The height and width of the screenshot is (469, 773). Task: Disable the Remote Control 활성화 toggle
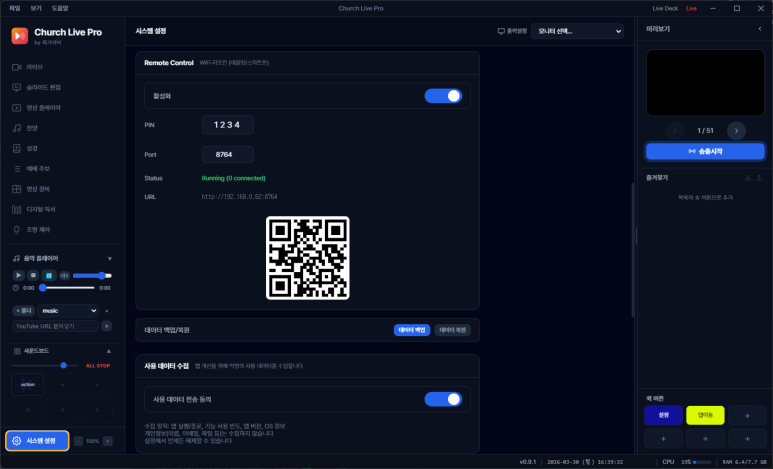click(x=443, y=96)
